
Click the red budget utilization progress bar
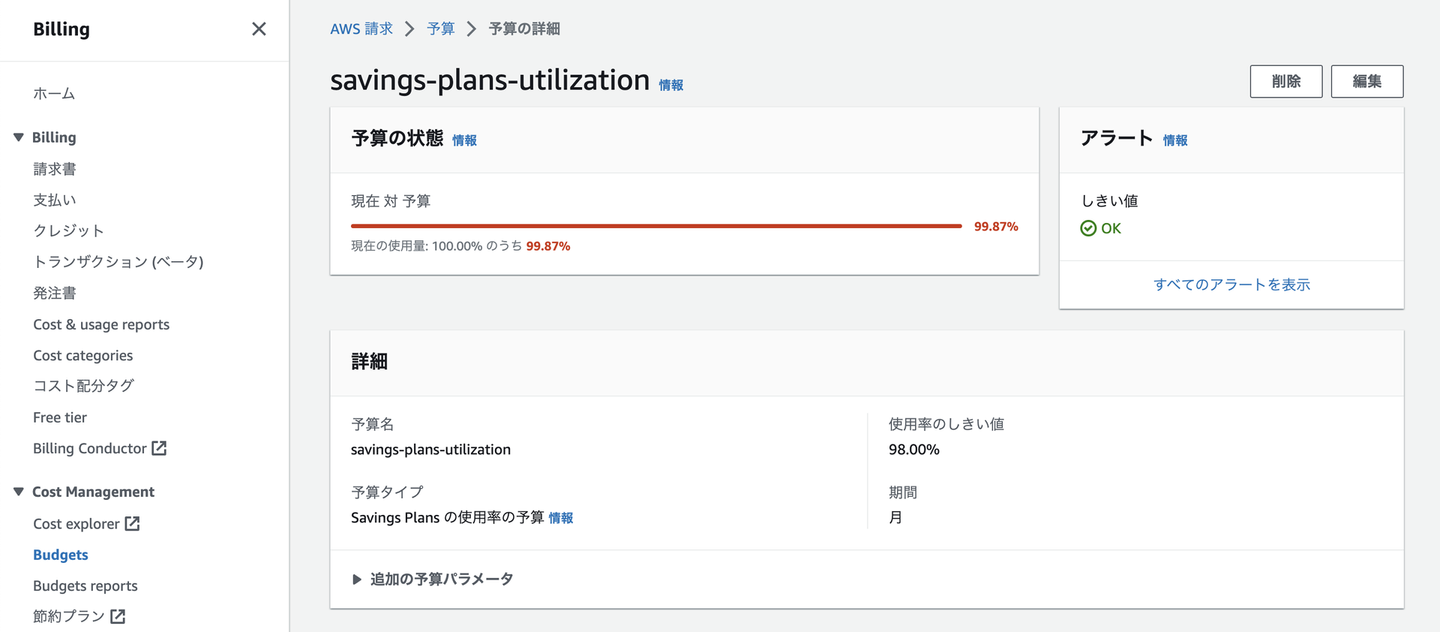[656, 227]
